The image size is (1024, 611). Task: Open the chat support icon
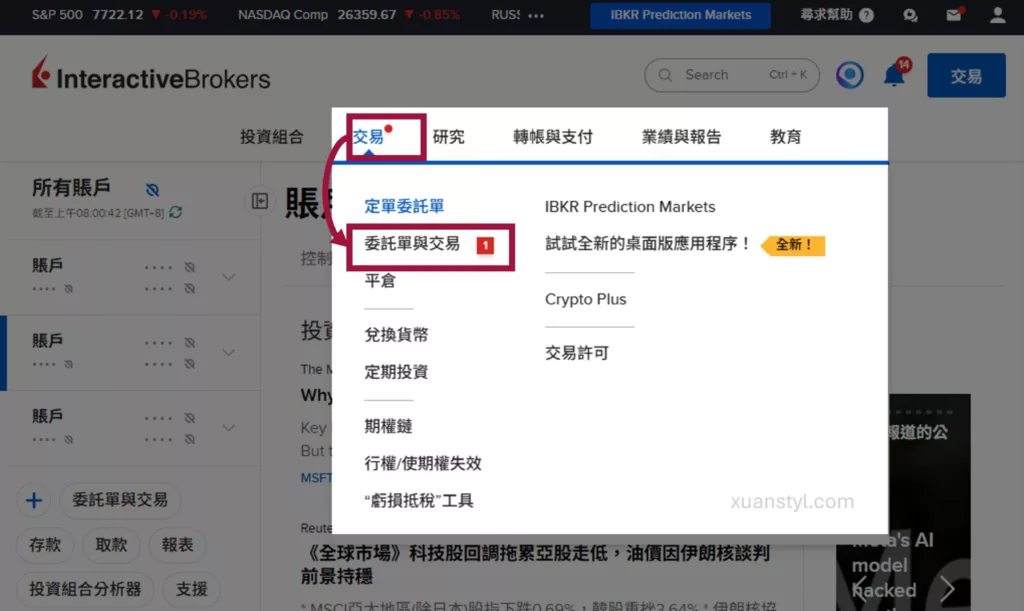pos(910,15)
